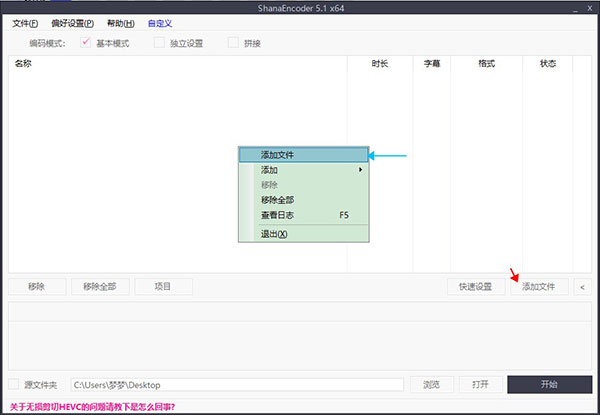The image size is (600, 415).
Task: Open the 偏好设置(P) menu
Action: pyautogui.click(x=72, y=24)
